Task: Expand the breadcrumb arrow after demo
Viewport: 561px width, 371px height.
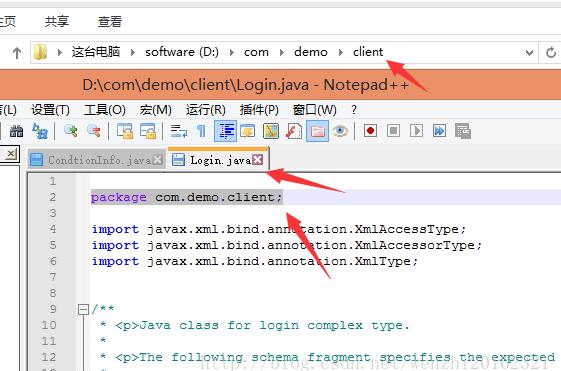Action: (341, 53)
